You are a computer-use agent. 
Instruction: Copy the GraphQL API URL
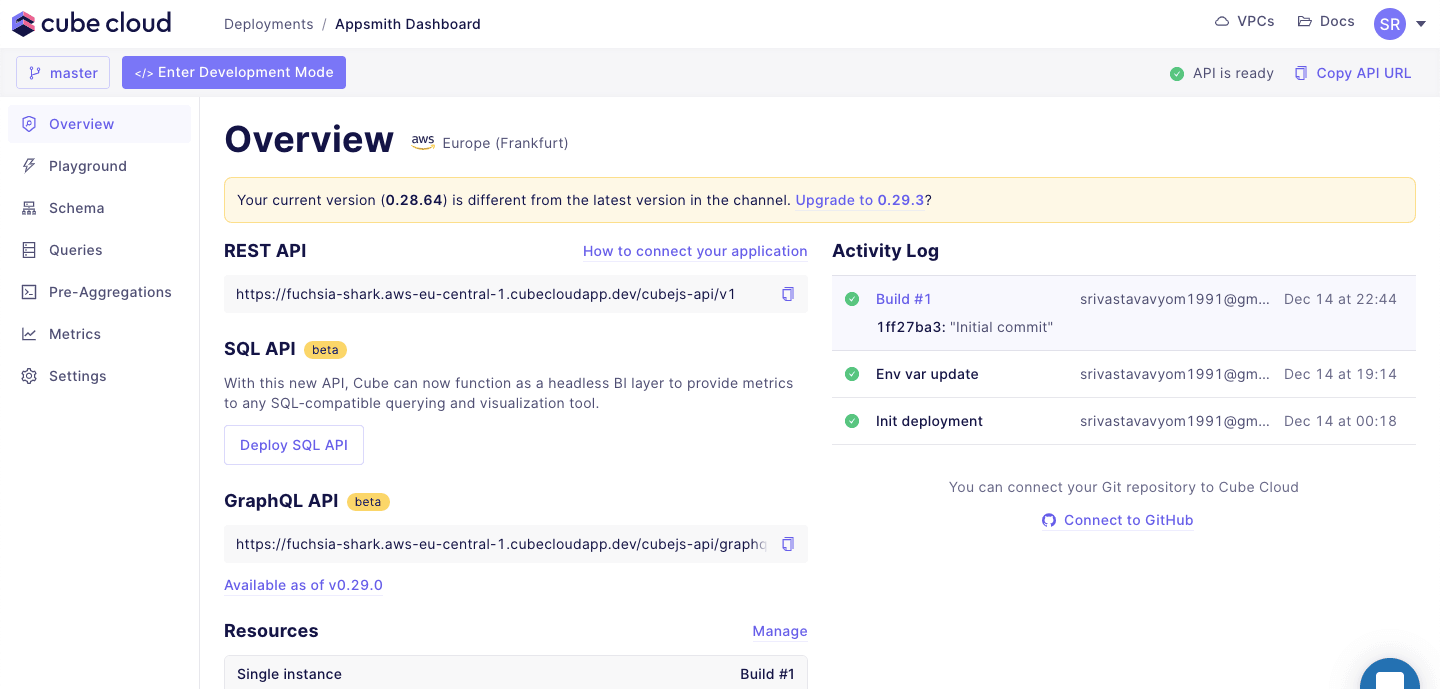pyautogui.click(x=788, y=544)
